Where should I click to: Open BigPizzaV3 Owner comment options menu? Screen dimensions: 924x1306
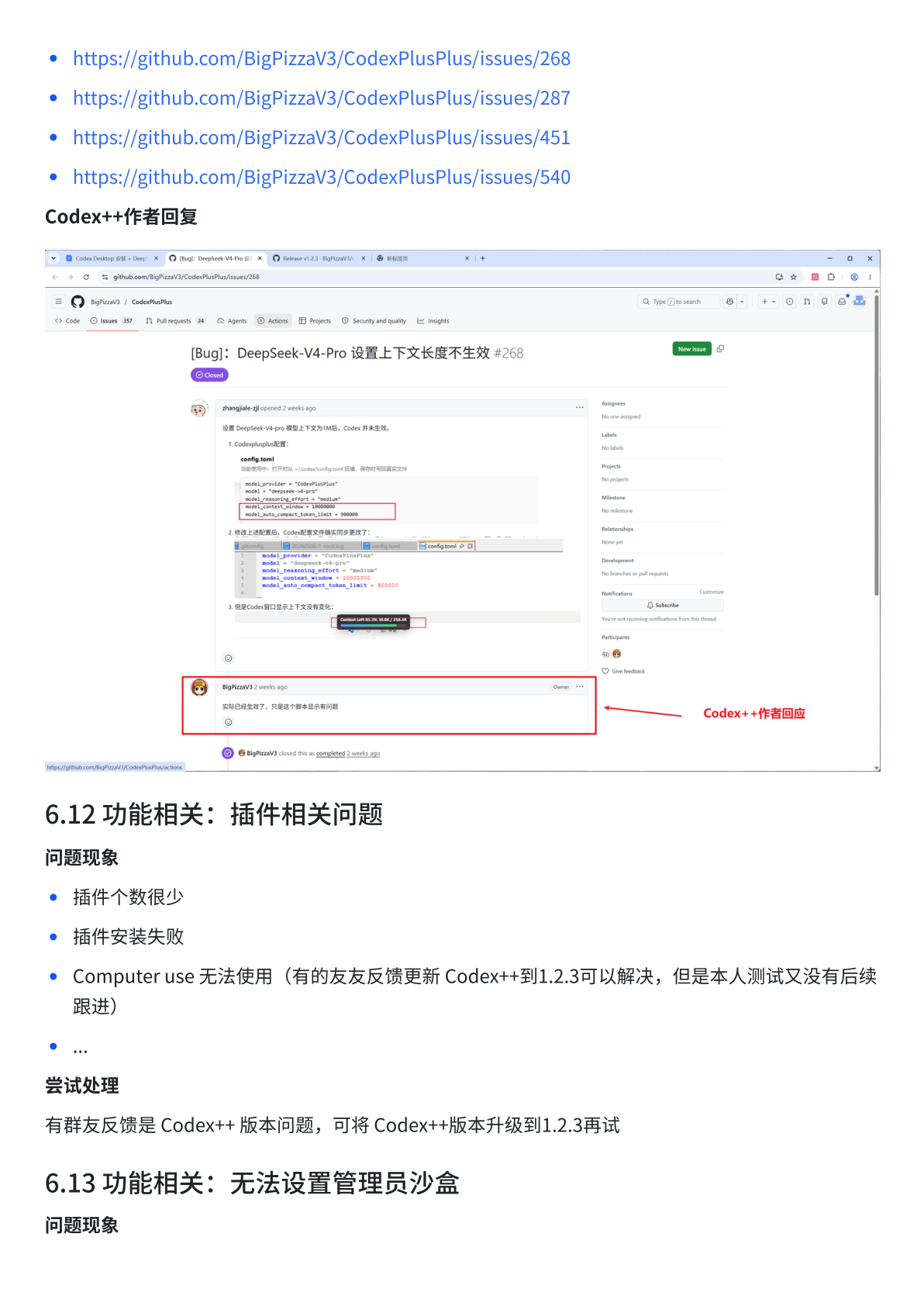tap(579, 687)
